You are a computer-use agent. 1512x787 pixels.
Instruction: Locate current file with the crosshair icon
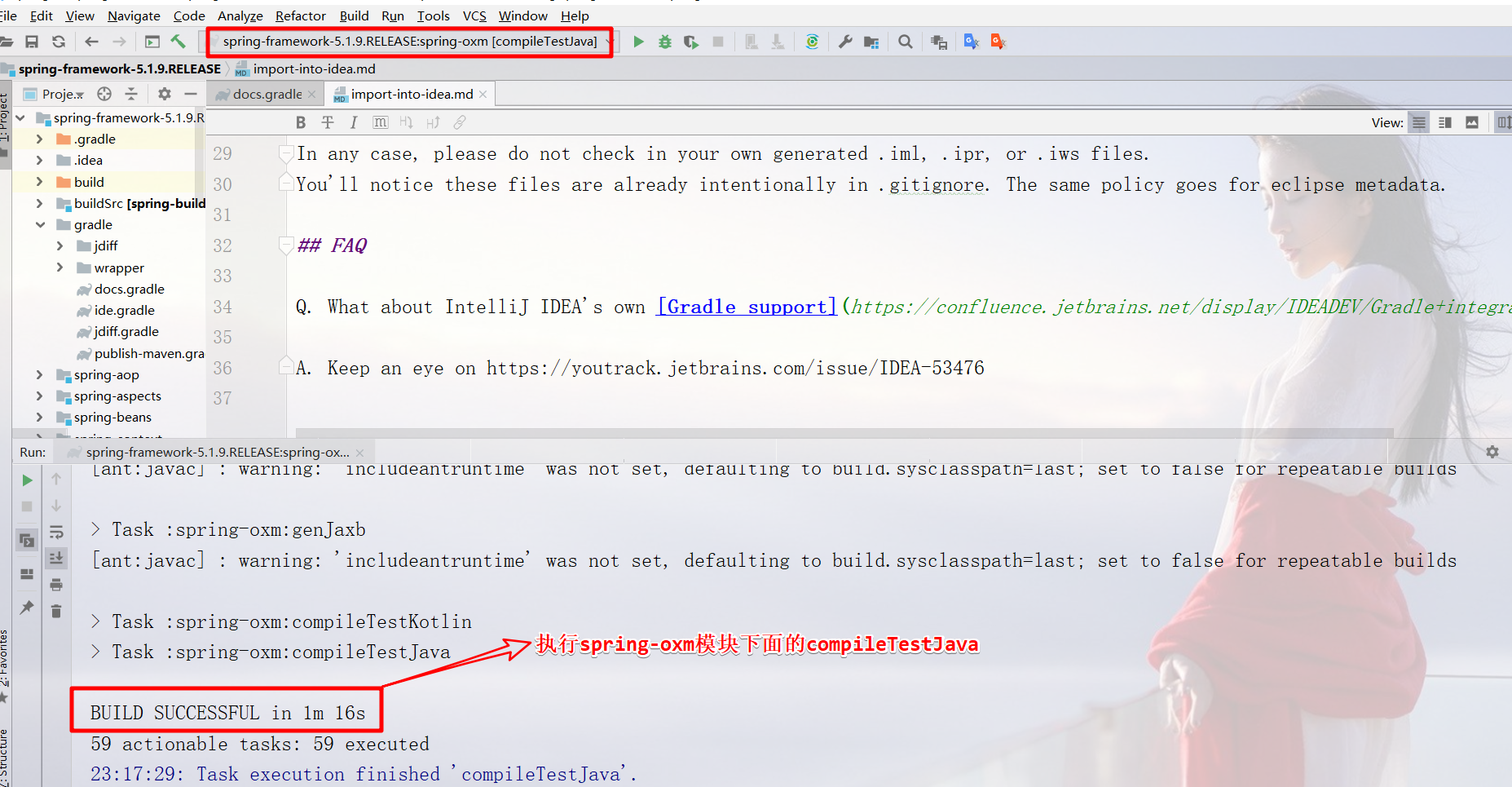(x=104, y=94)
